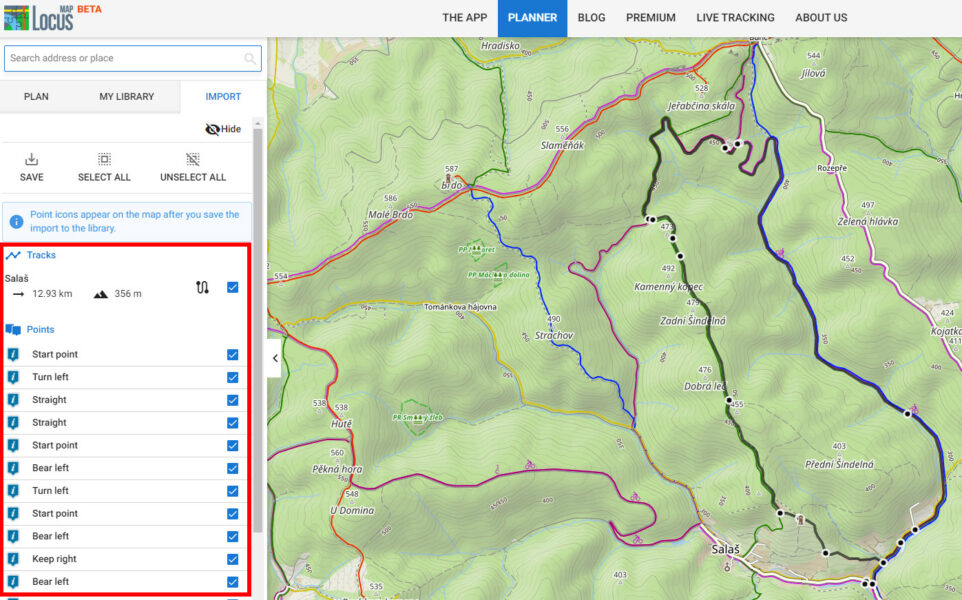Image resolution: width=962 pixels, height=600 pixels.
Task: Click the search magnifier icon
Action: pos(250,59)
